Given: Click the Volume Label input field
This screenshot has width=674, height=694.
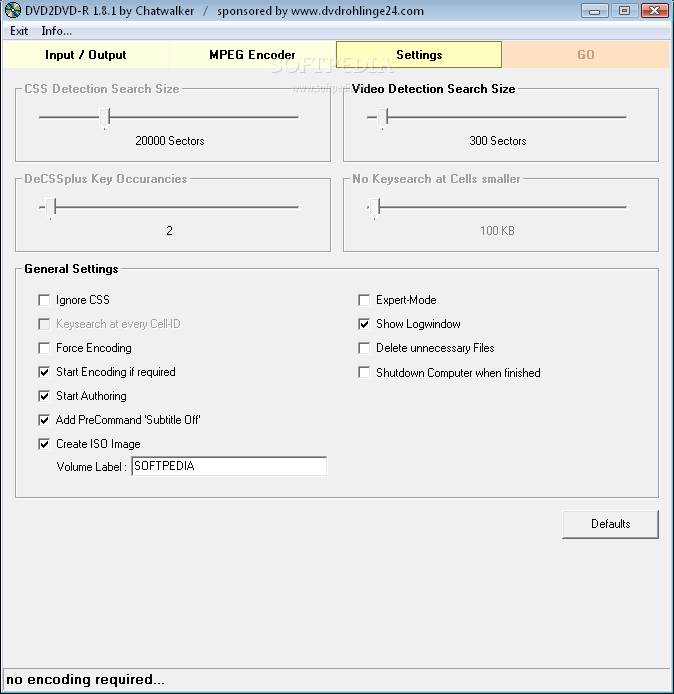Looking at the screenshot, I should click(x=229, y=466).
